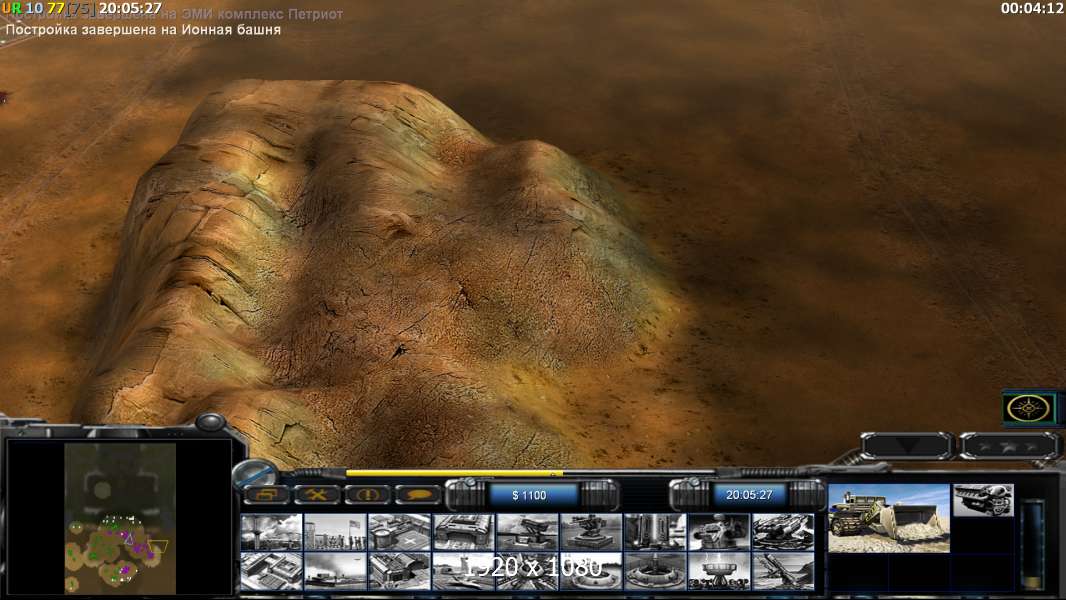Click the stats readout starting with UR
This screenshot has width=1066, height=600.
(82, 8)
